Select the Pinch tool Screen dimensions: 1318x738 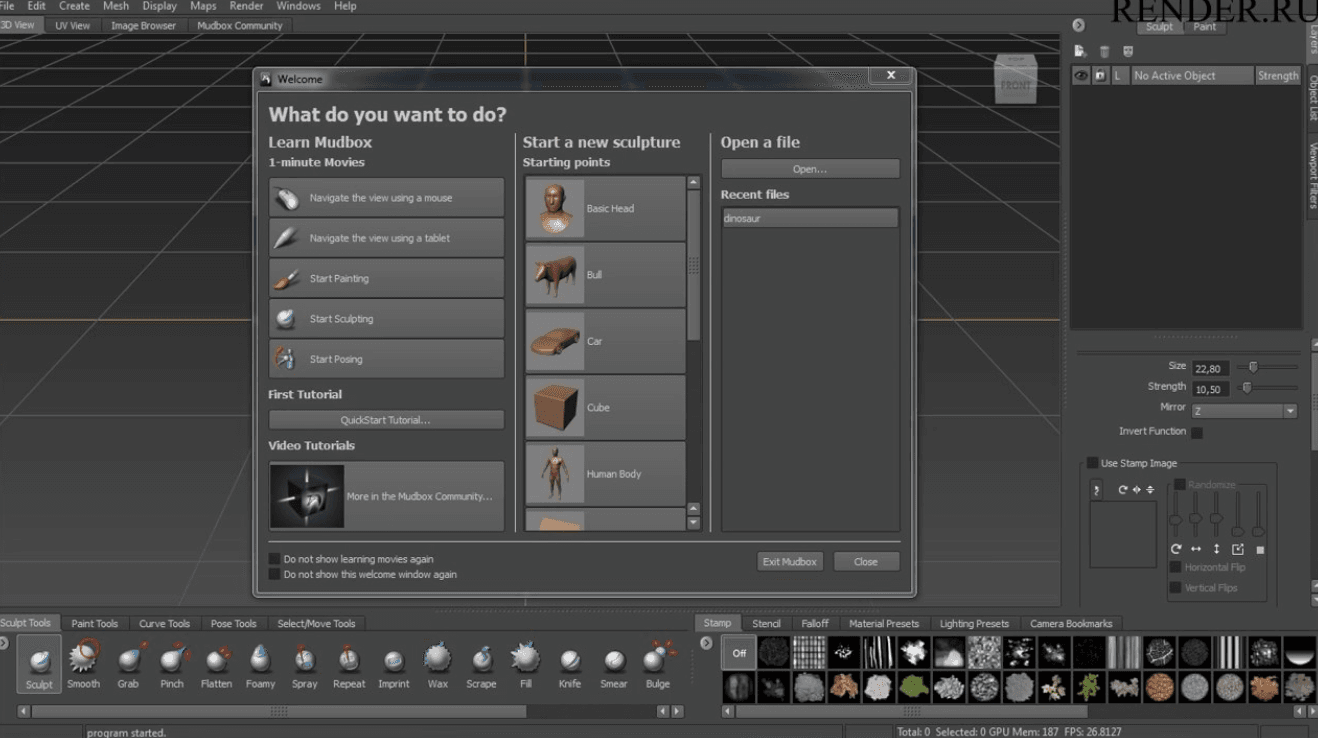click(172, 664)
